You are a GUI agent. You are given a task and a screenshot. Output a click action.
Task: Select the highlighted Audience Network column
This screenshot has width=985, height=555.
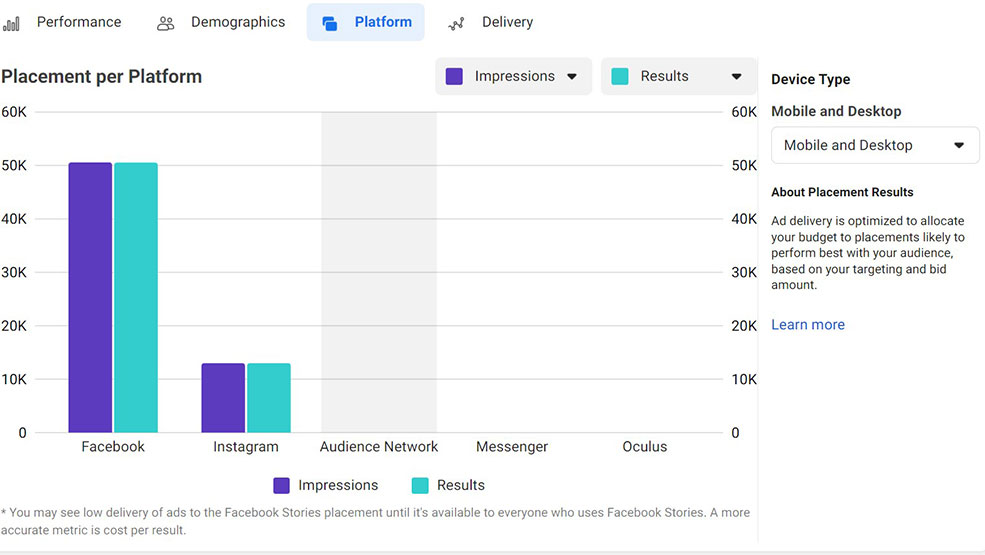click(x=379, y=272)
